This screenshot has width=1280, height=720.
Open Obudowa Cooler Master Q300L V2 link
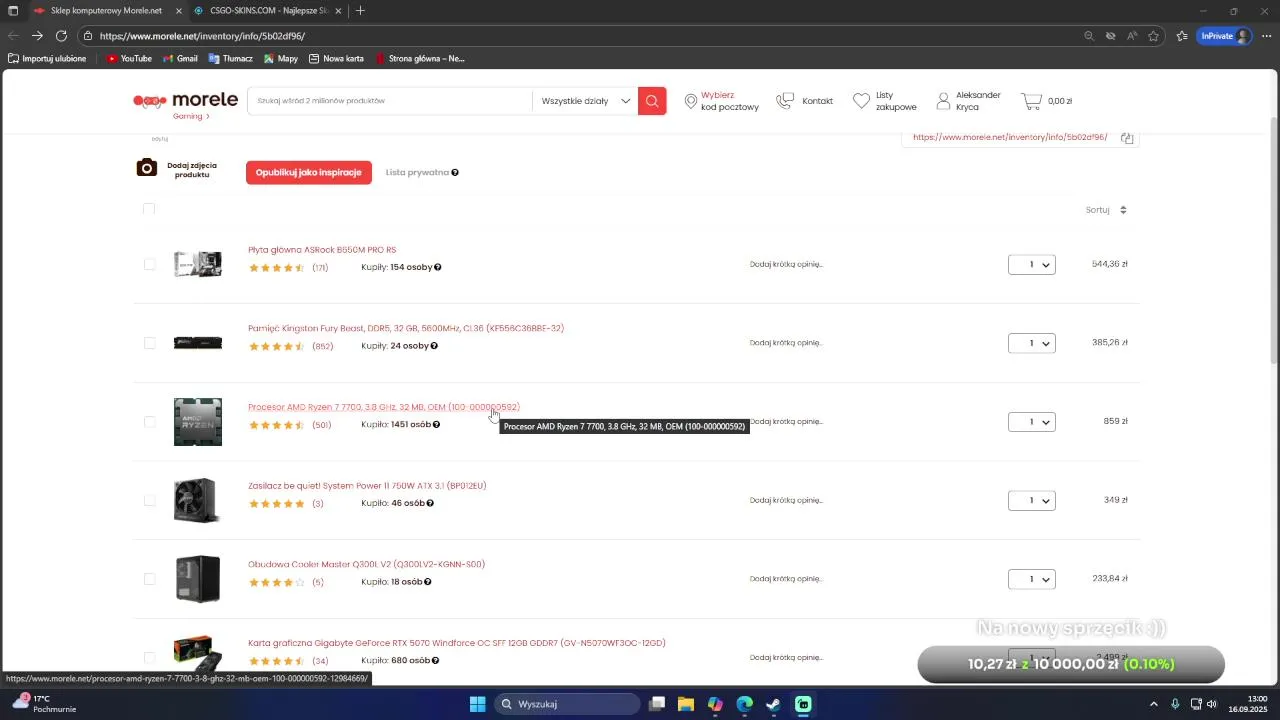pyautogui.click(x=366, y=564)
